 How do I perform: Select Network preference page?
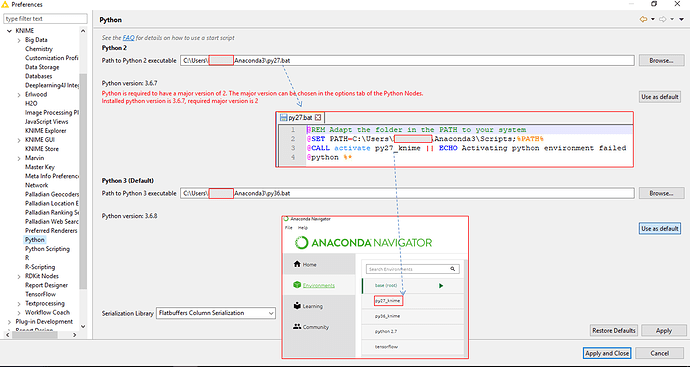[37, 185]
